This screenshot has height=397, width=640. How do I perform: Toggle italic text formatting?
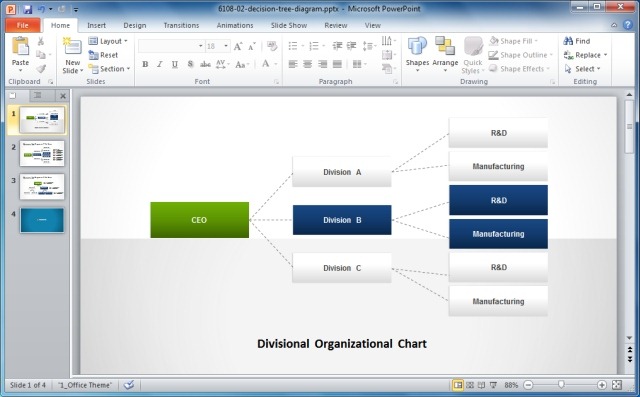[x=160, y=64]
